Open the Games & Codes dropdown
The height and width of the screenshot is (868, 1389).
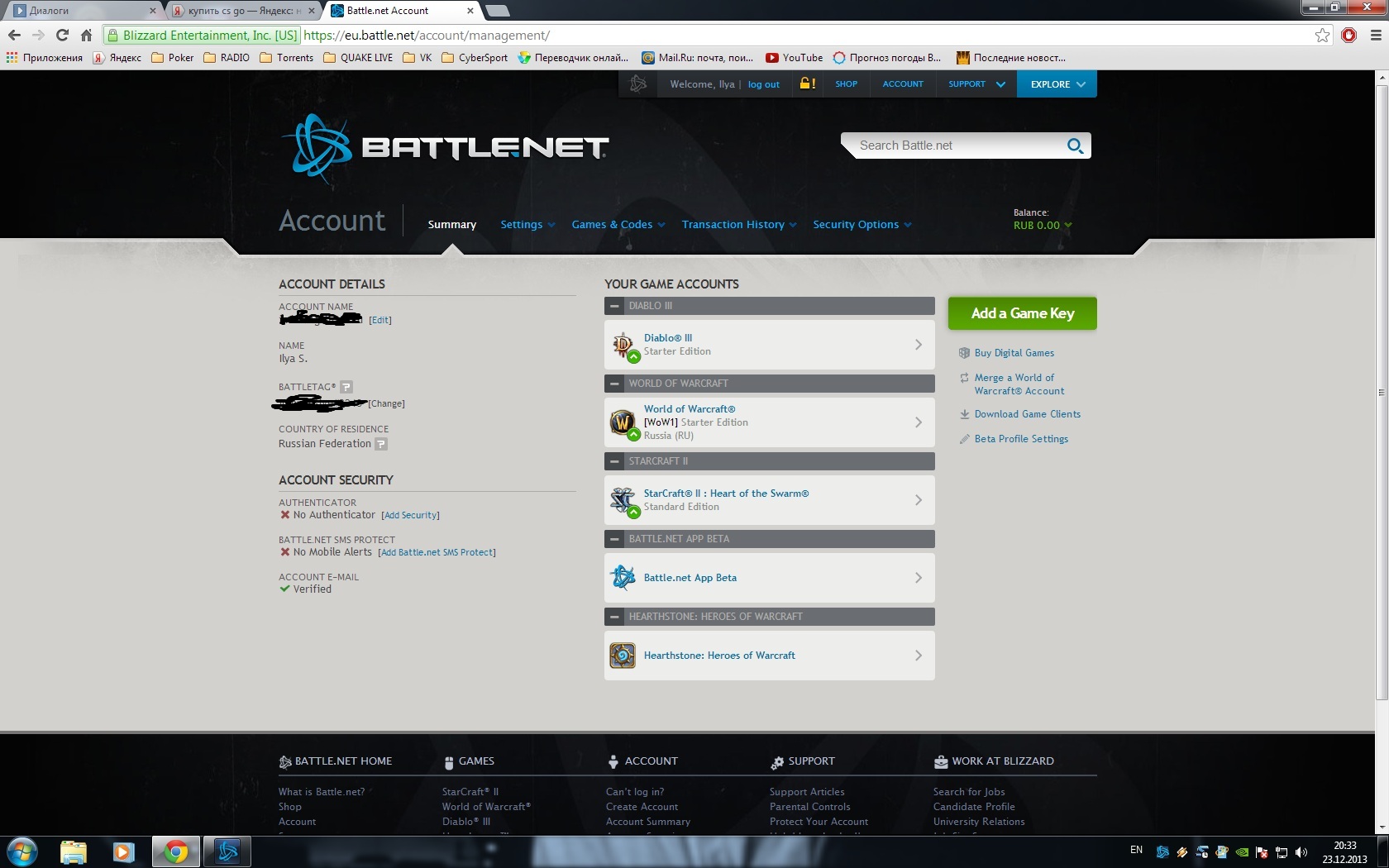coord(618,225)
